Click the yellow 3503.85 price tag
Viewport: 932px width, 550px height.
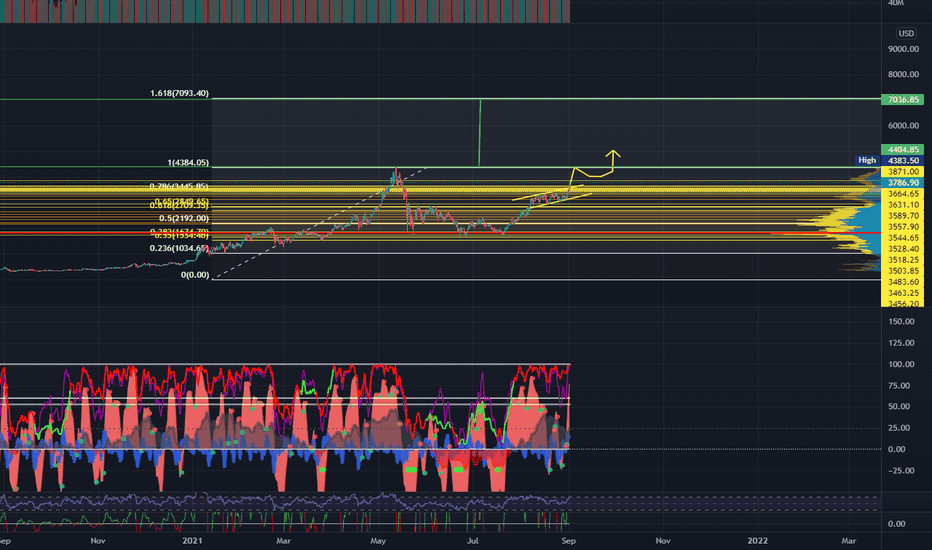[902, 271]
